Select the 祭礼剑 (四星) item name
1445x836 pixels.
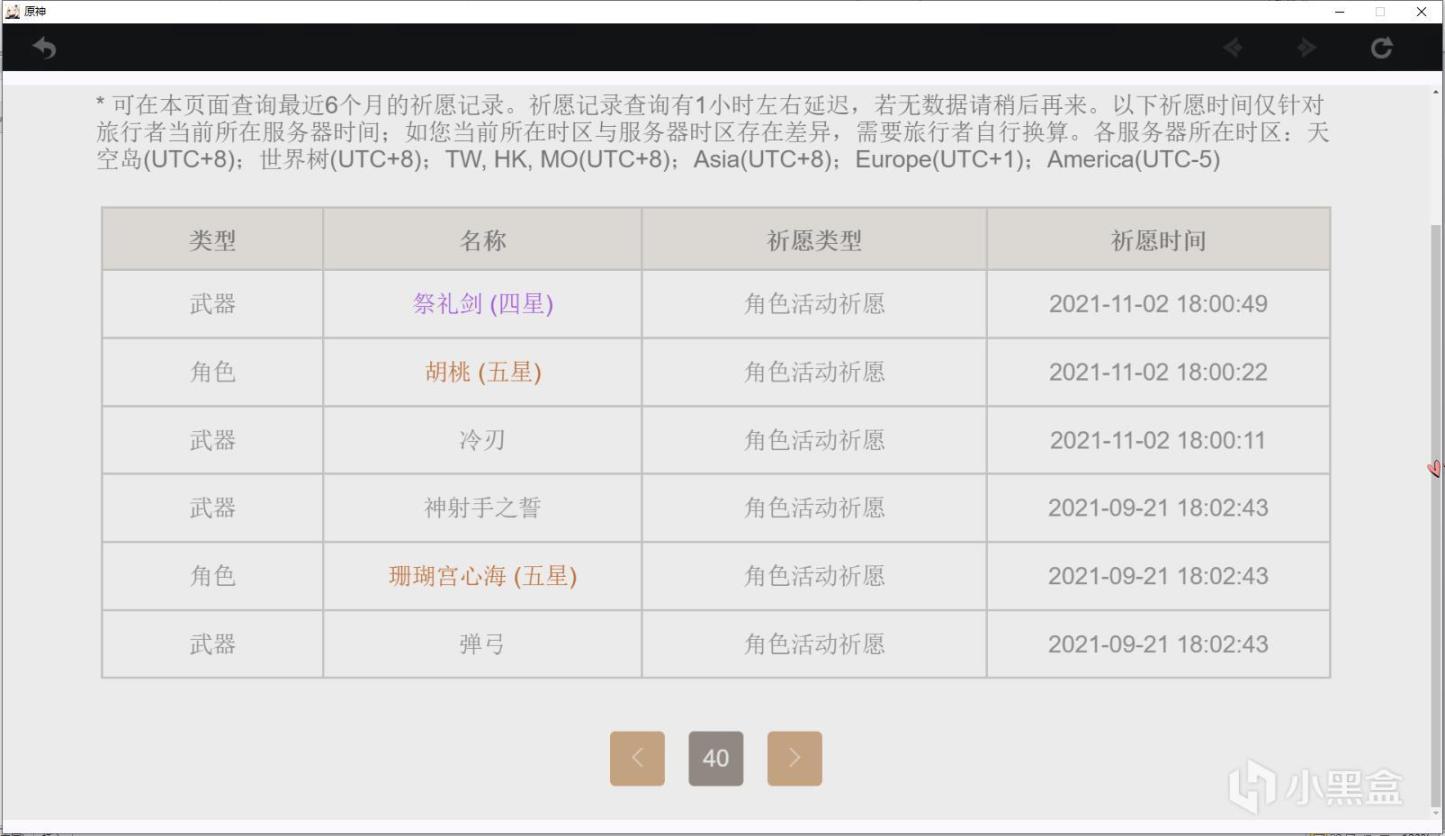click(483, 304)
